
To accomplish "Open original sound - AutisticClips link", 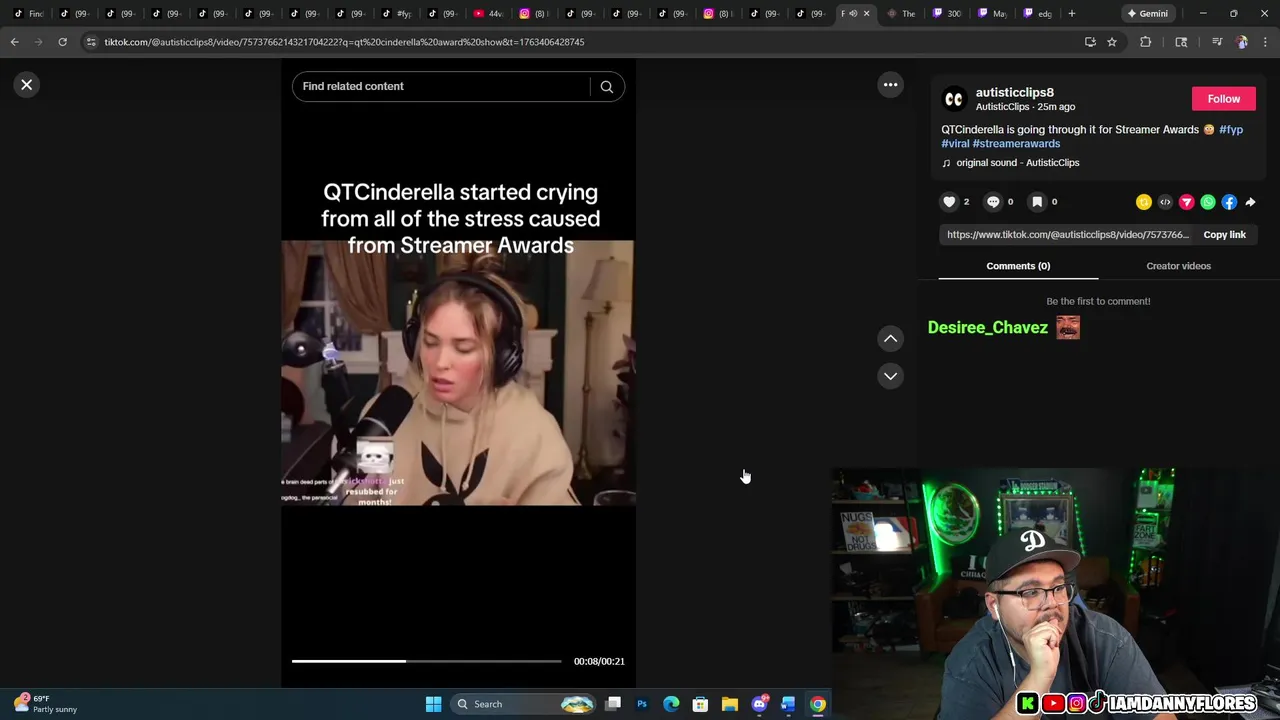I will [1017, 163].
